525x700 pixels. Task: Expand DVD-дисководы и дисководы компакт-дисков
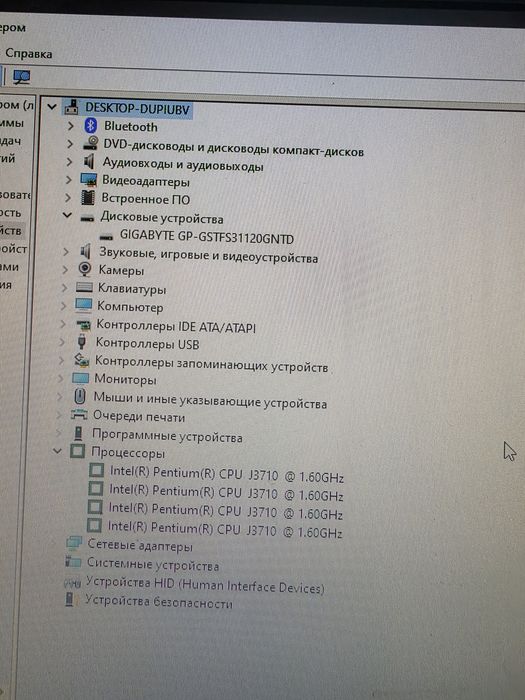click(x=70, y=144)
